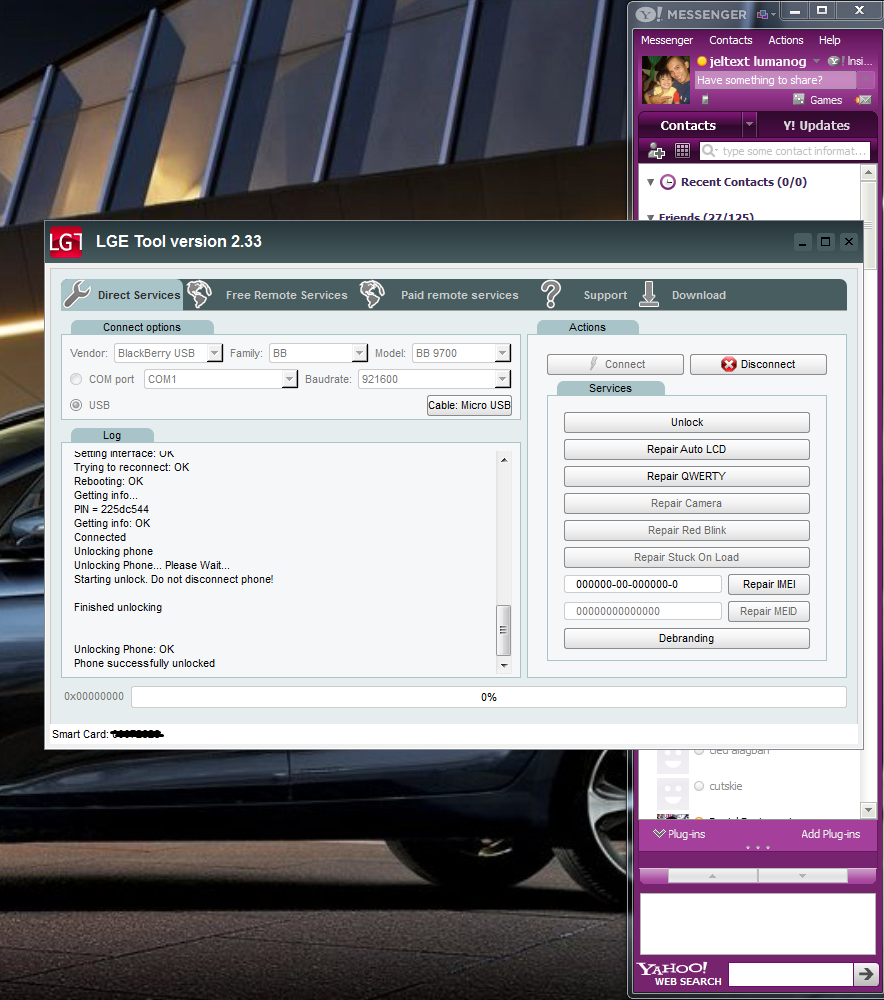Click the plug-in panel up arrow
Screen dimensions: 884x1000
pyautogui.click(x=712, y=876)
